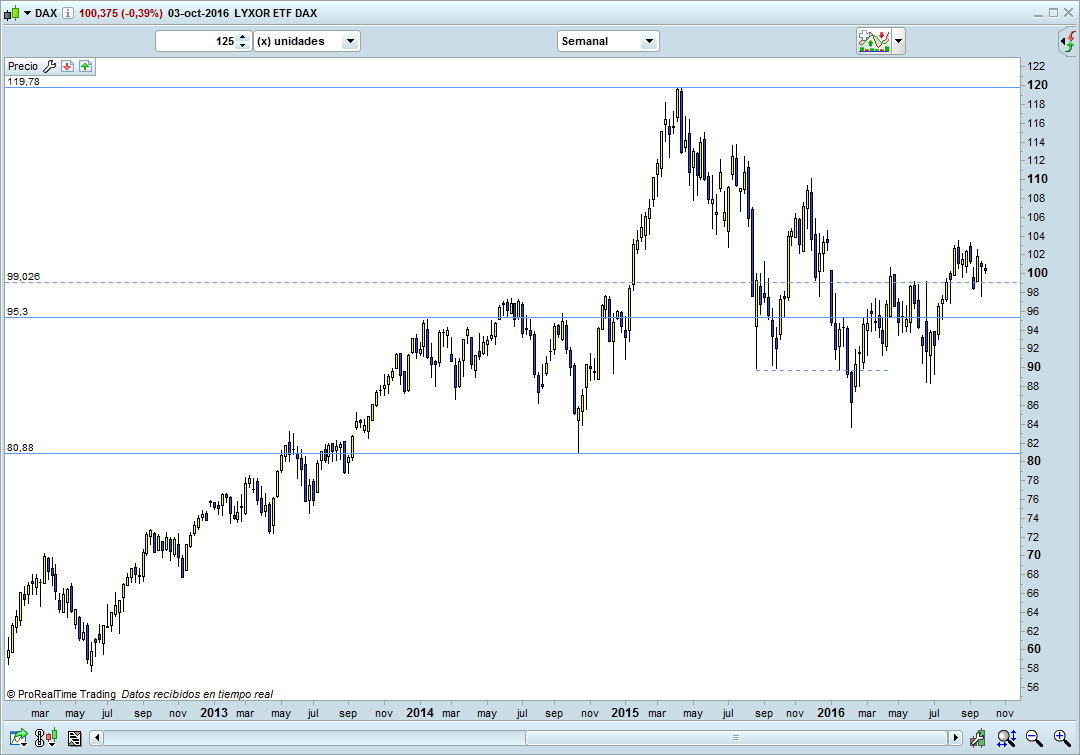
Task: Click the fit-zoom magnifier icon near bottom right
Action: (1004, 738)
